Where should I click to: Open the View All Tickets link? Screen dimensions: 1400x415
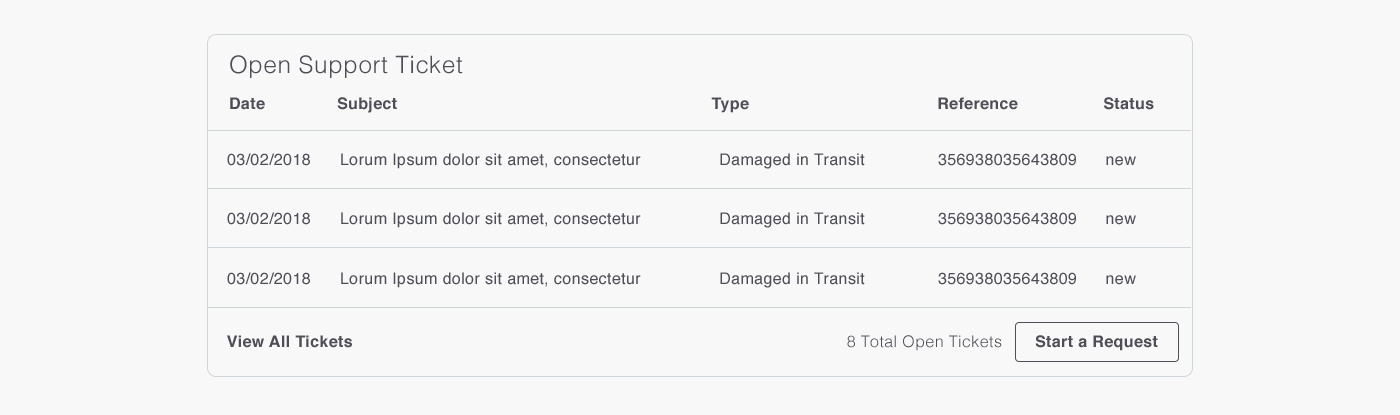click(290, 342)
